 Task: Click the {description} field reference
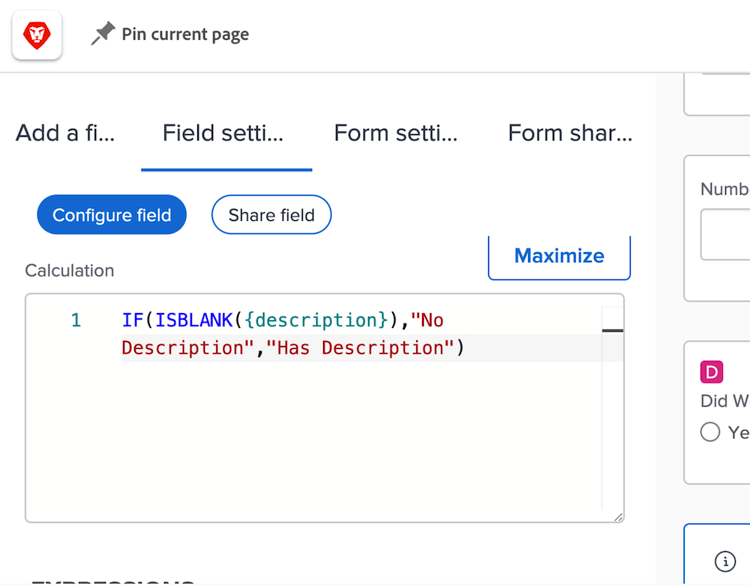click(x=316, y=320)
